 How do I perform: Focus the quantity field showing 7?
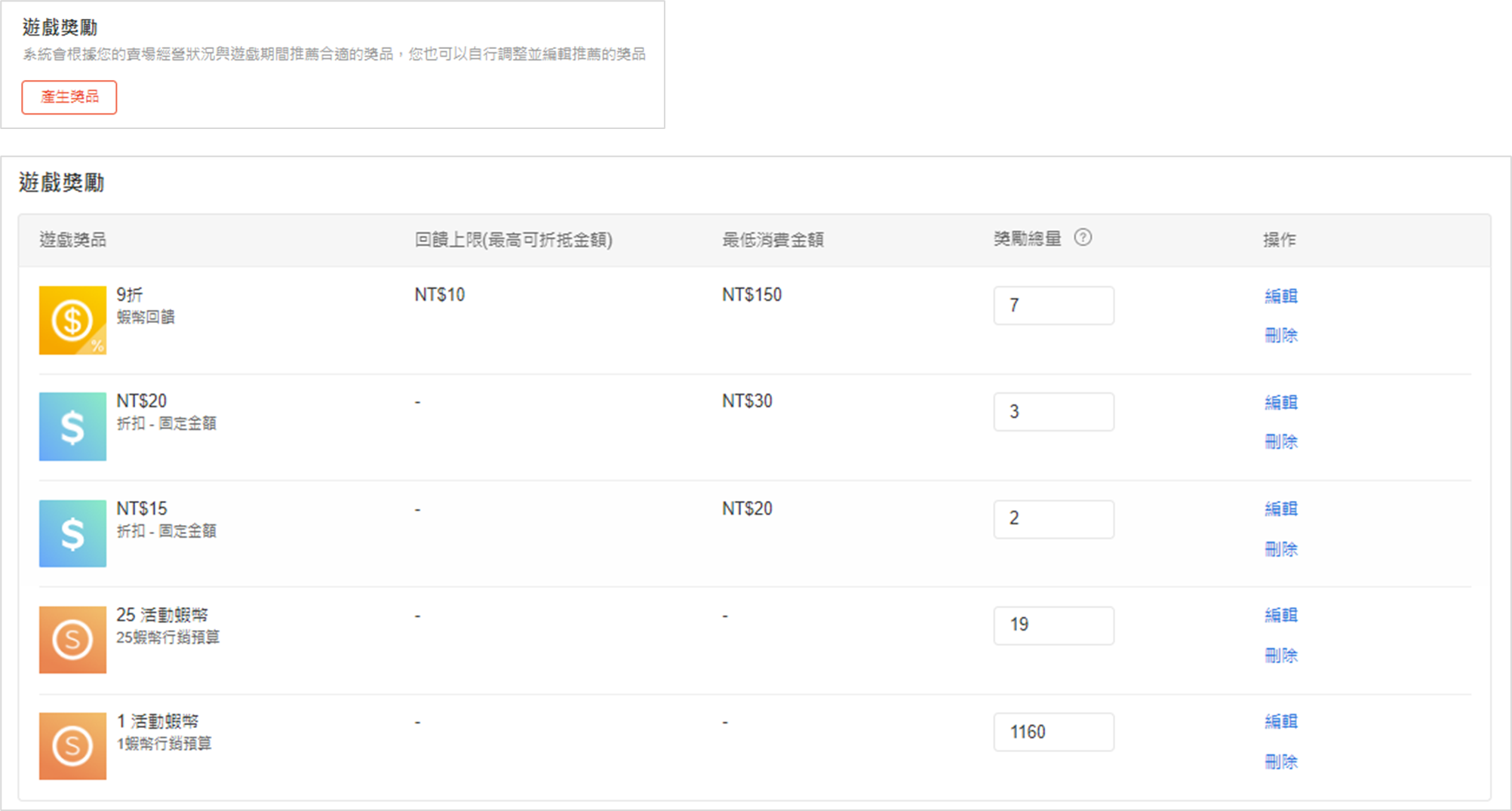pyautogui.click(x=1053, y=306)
